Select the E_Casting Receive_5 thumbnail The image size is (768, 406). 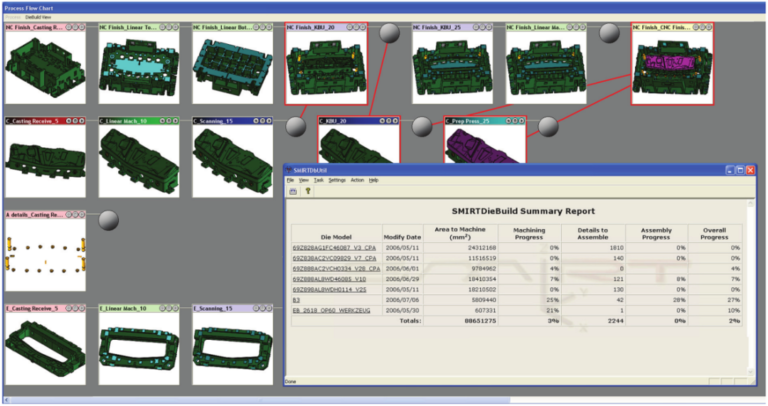point(45,349)
